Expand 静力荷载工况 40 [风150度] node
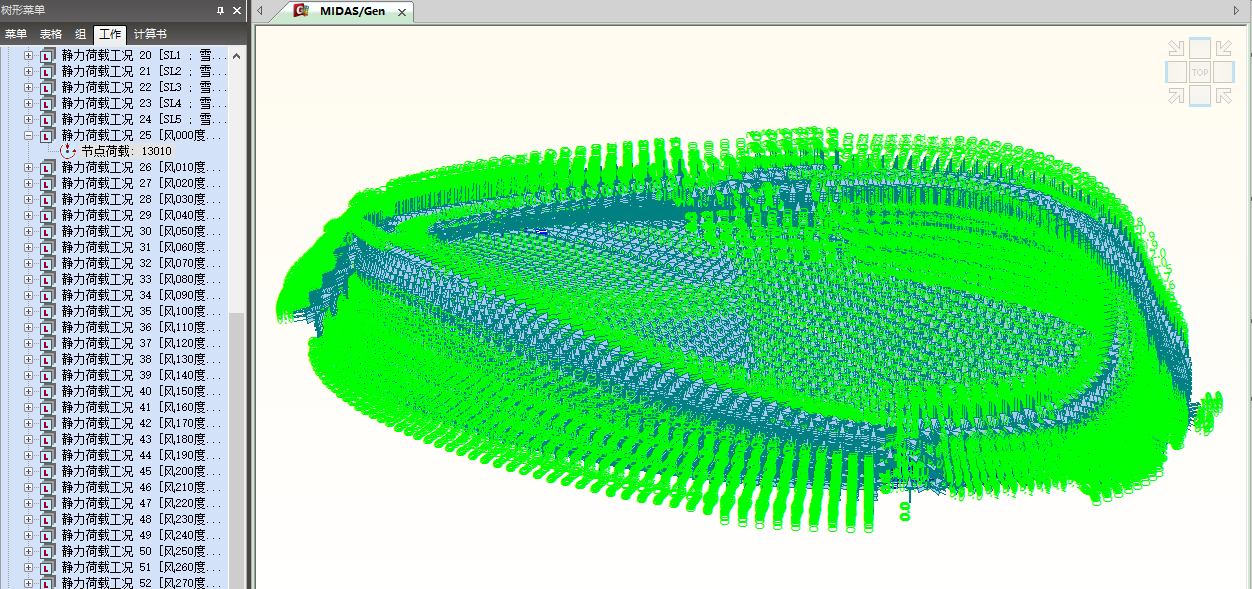The image size is (1252, 589). [x=29, y=391]
